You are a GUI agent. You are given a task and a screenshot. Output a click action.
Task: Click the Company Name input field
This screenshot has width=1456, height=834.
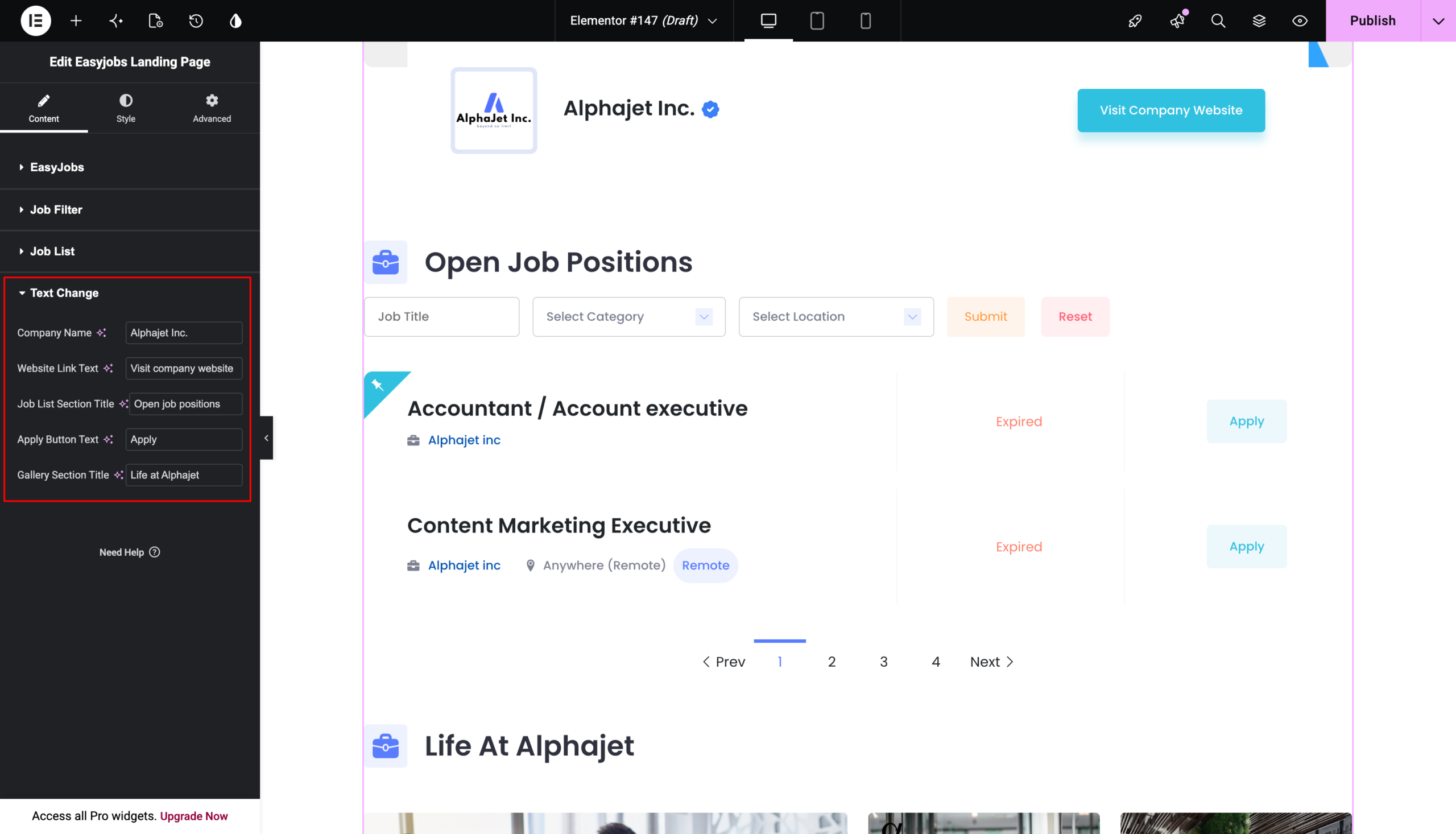(184, 333)
